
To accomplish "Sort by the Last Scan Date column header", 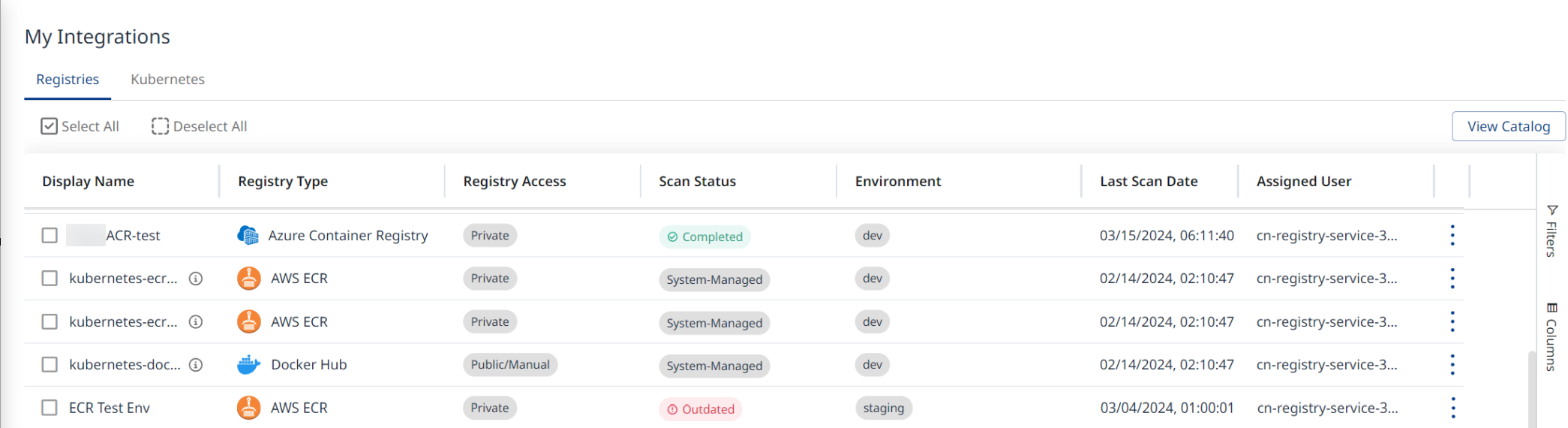I will [1148, 182].
